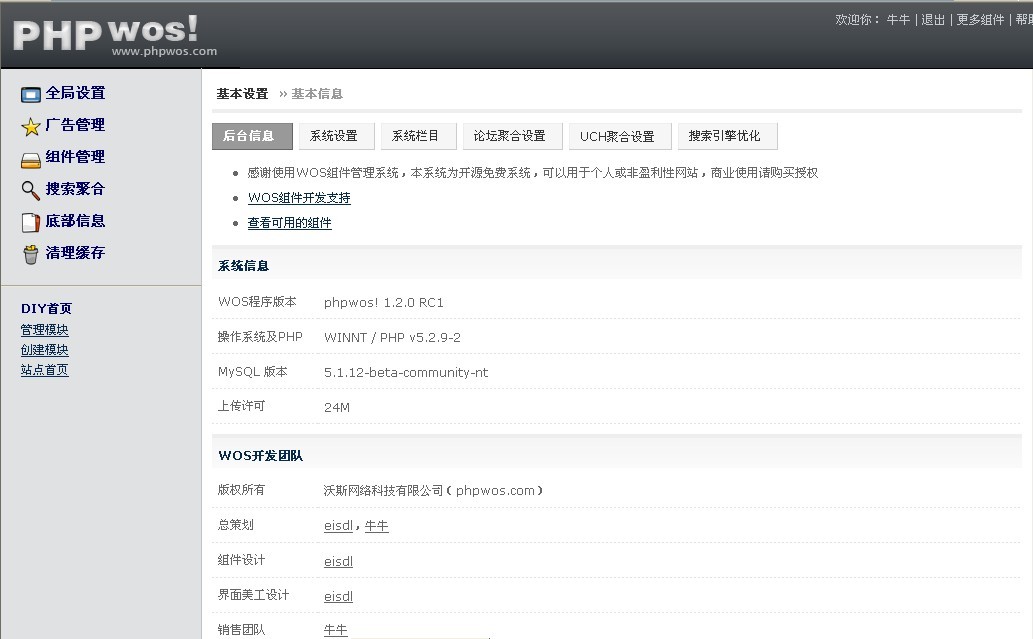The height and width of the screenshot is (639, 1033).
Task: Switch to the UCH聚合设置 tab
Action: [x=620, y=136]
